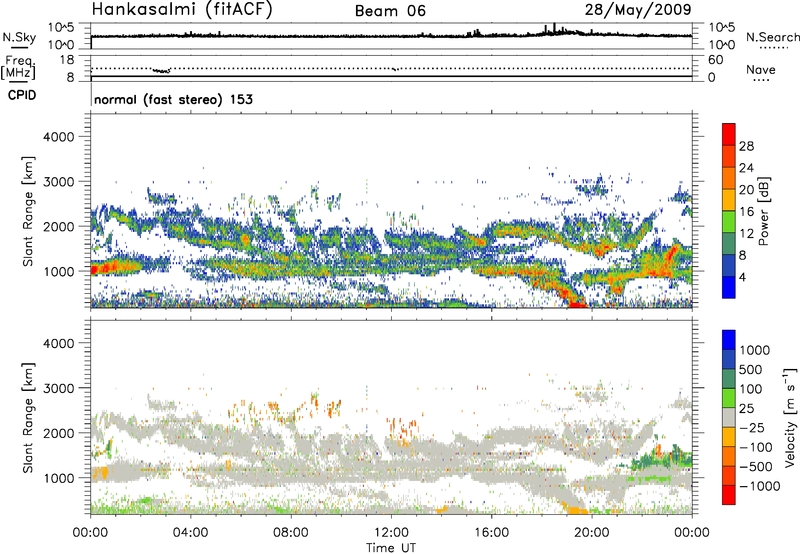Viewport: 800px width, 554px height.
Task: Pick the Power colorbar yellow 16–20 dB segment
Action: [729, 199]
